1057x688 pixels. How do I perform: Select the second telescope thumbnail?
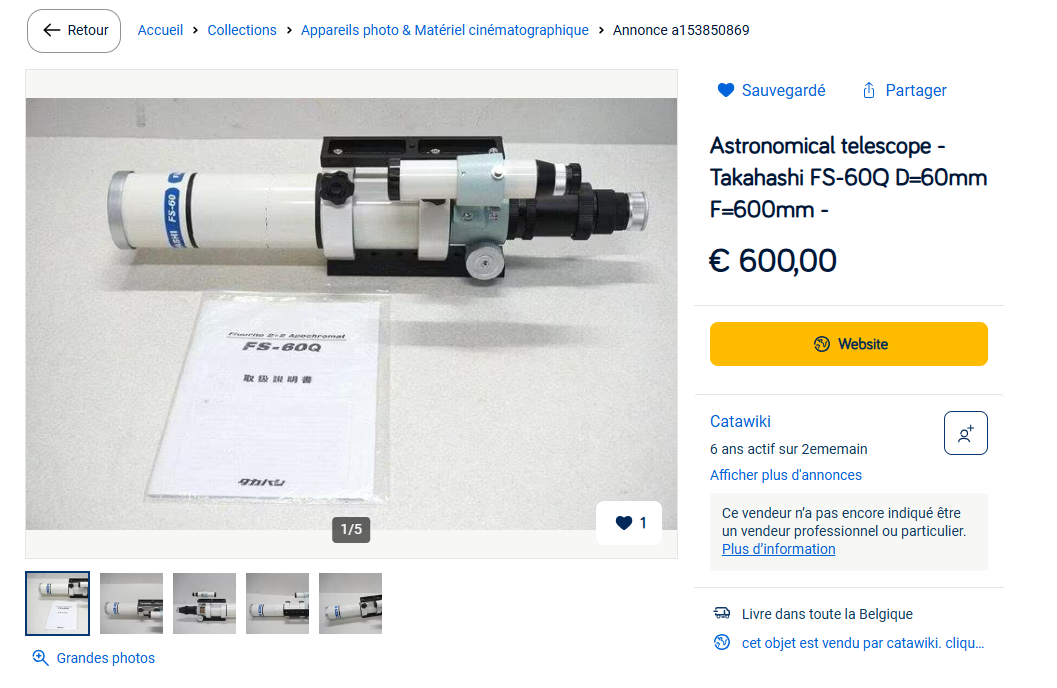(131, 604)
